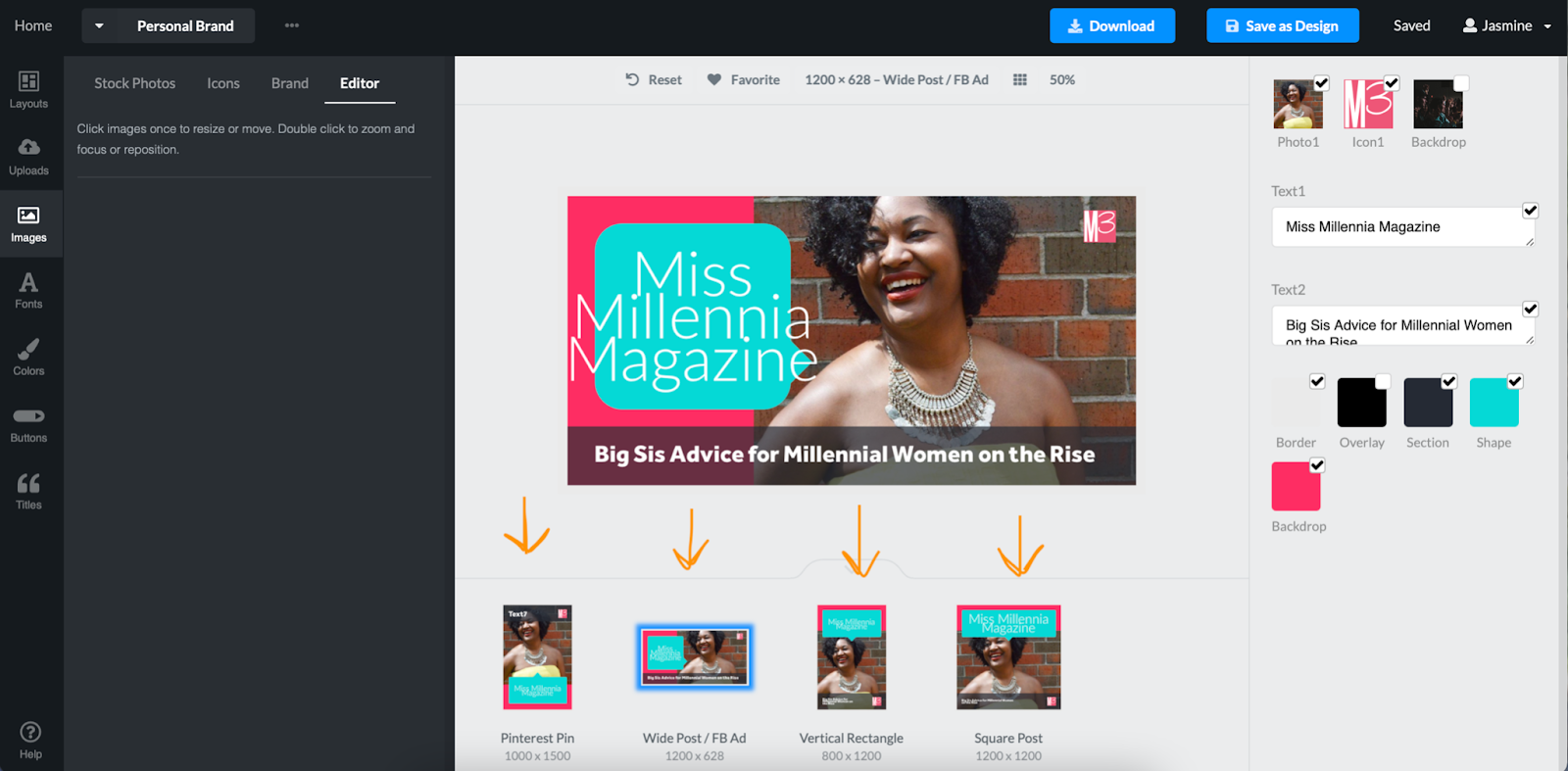
Task: Click the Big Sis Advice caption on canvas
Action: click(844, 455)
